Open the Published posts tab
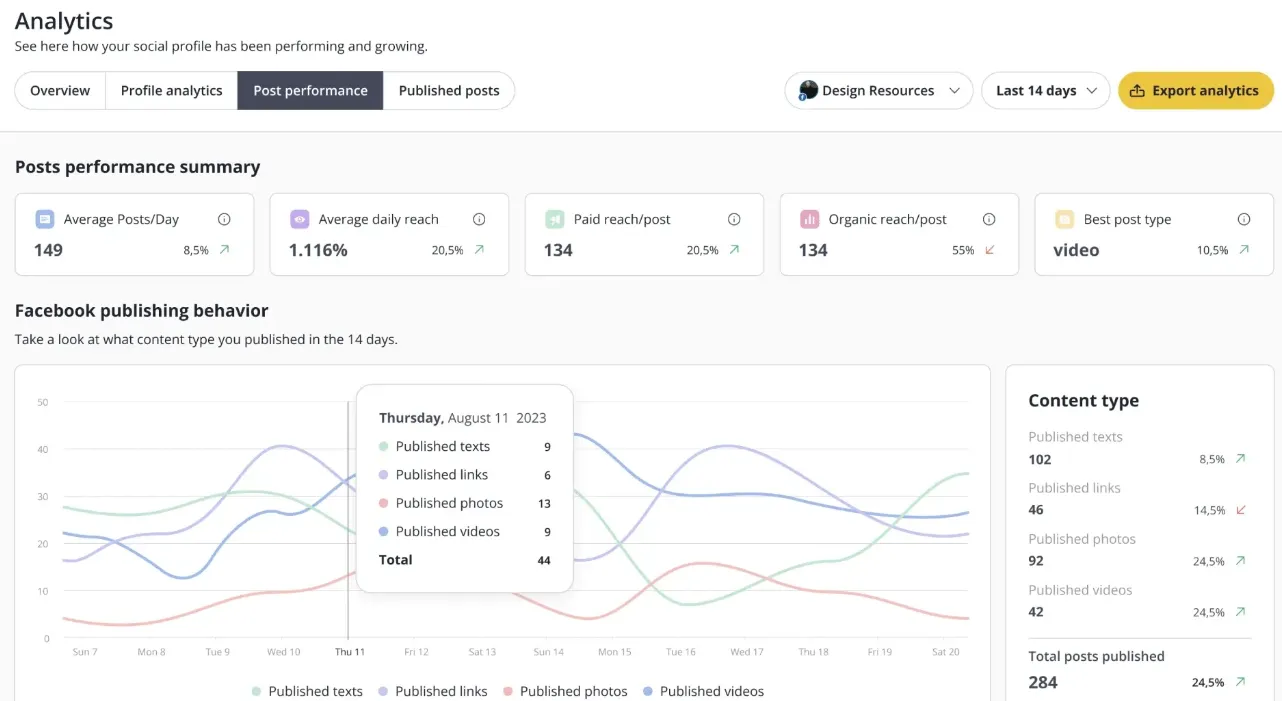This screenshot has width=1282, height=701. pyautogui.click(x=449, y=90)
